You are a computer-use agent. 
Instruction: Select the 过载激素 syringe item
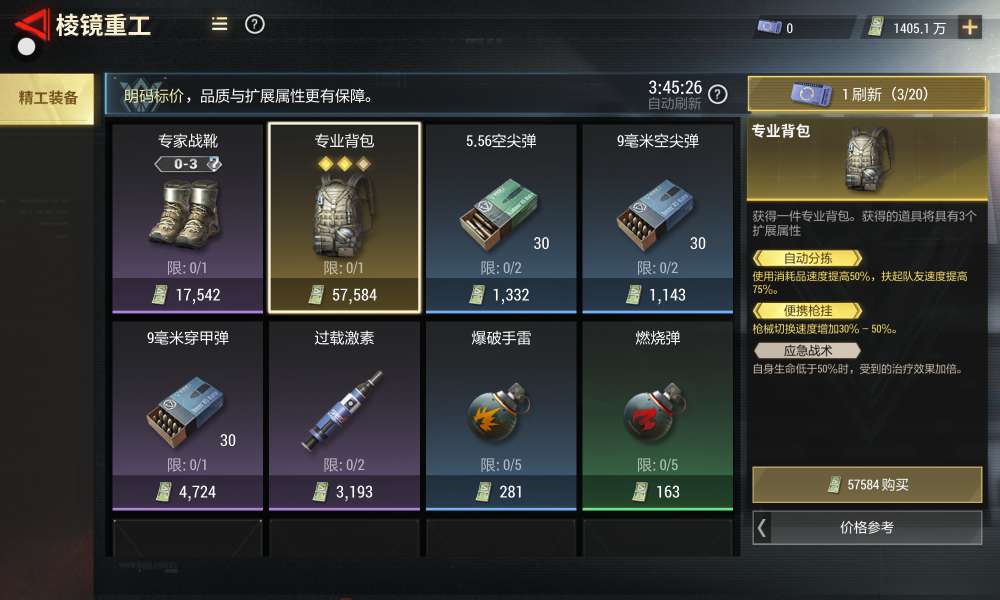coord(344,416)
